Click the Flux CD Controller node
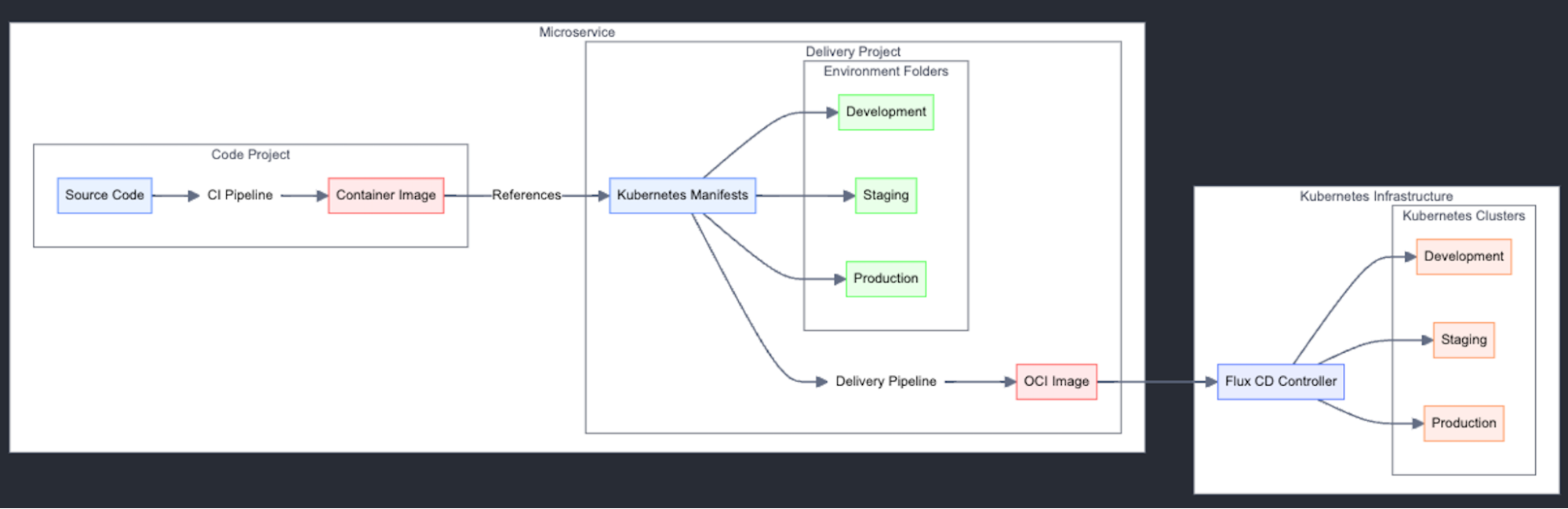This screenshot has width=1568, height=509. [1280, 382]
